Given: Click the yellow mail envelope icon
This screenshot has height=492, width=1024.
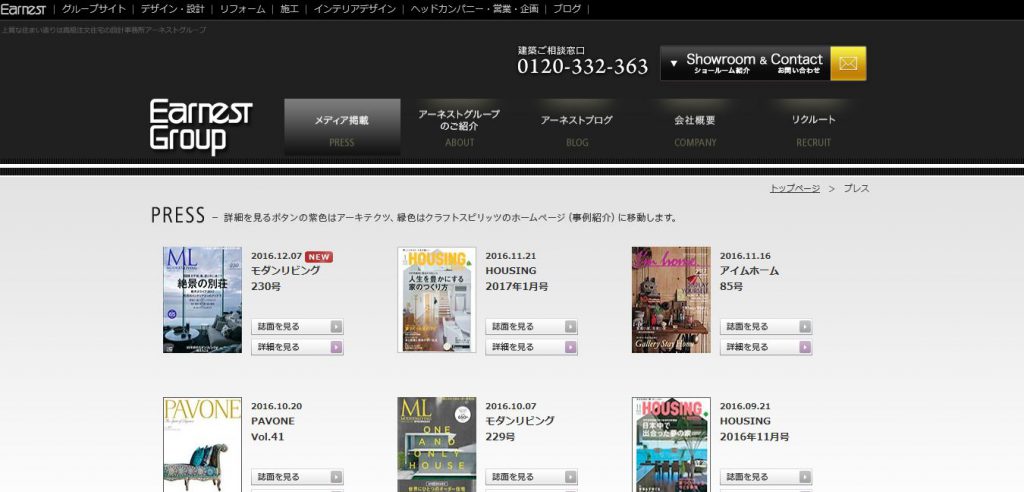Looking at the screenshot, I should [848, 63].
